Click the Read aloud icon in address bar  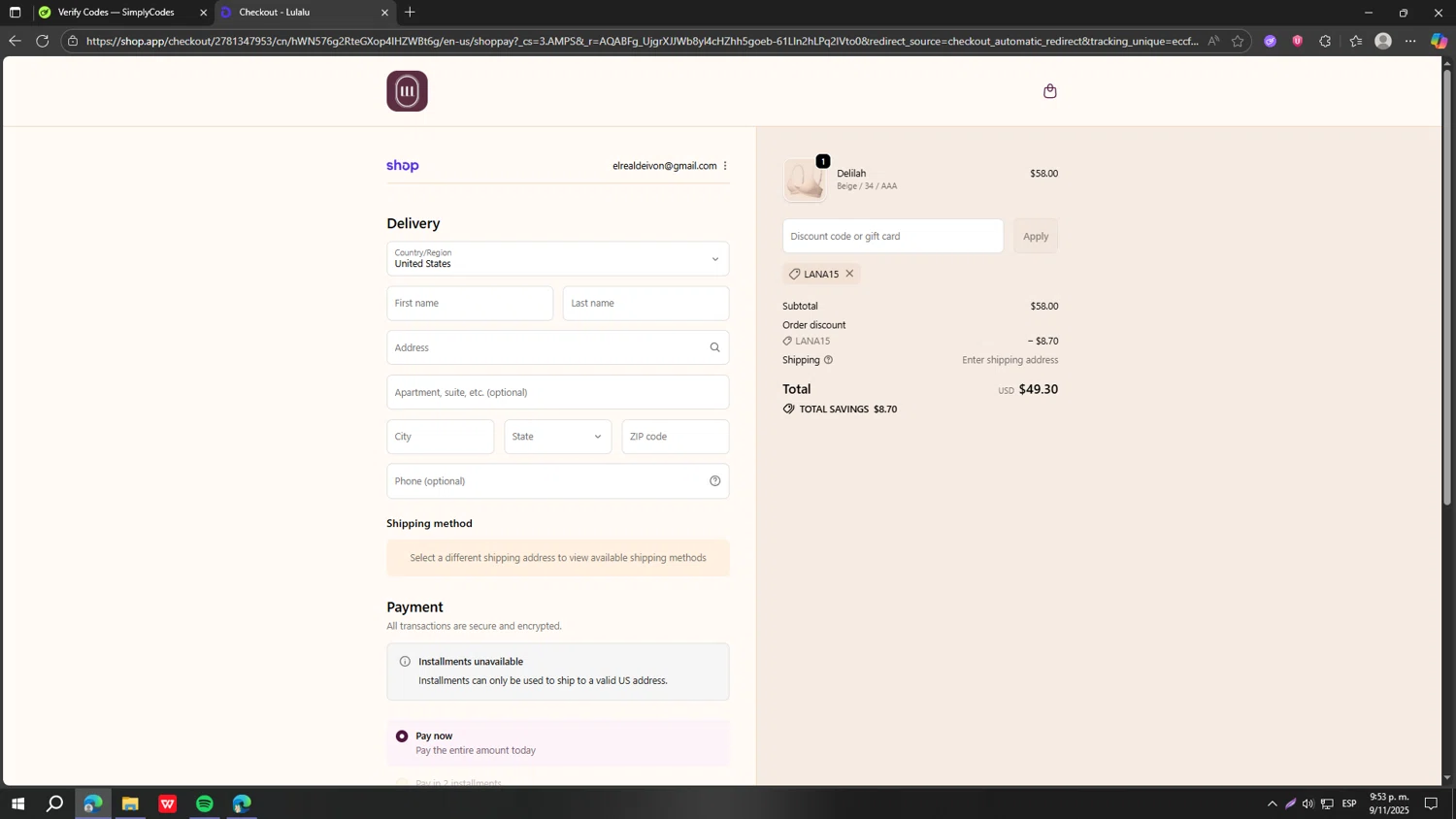1213,41
